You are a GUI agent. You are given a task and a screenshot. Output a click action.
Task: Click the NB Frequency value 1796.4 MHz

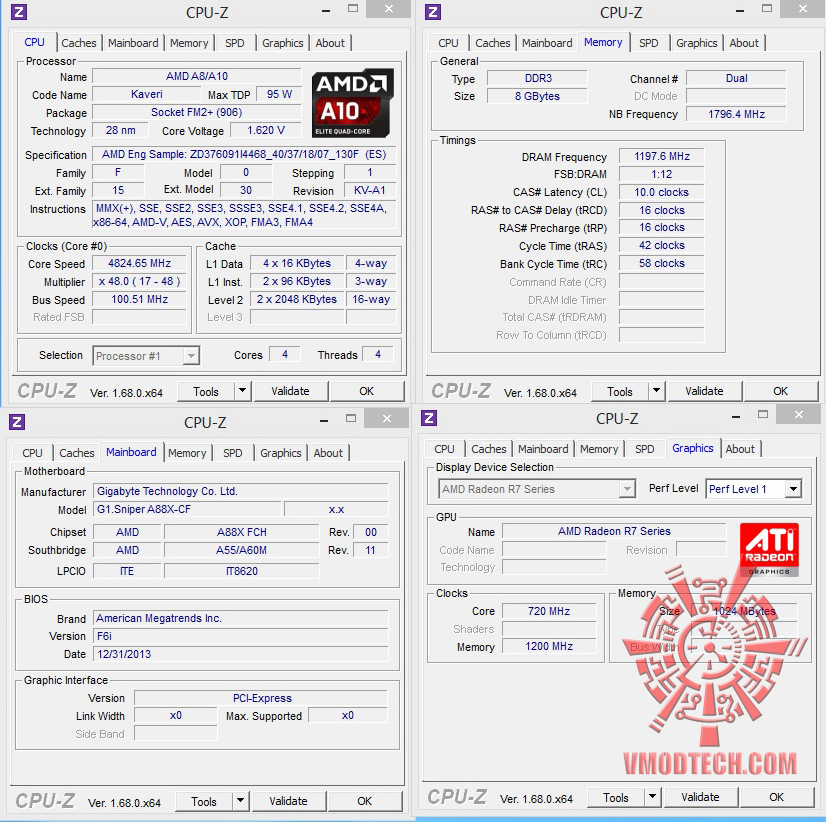tap(736, 114)
